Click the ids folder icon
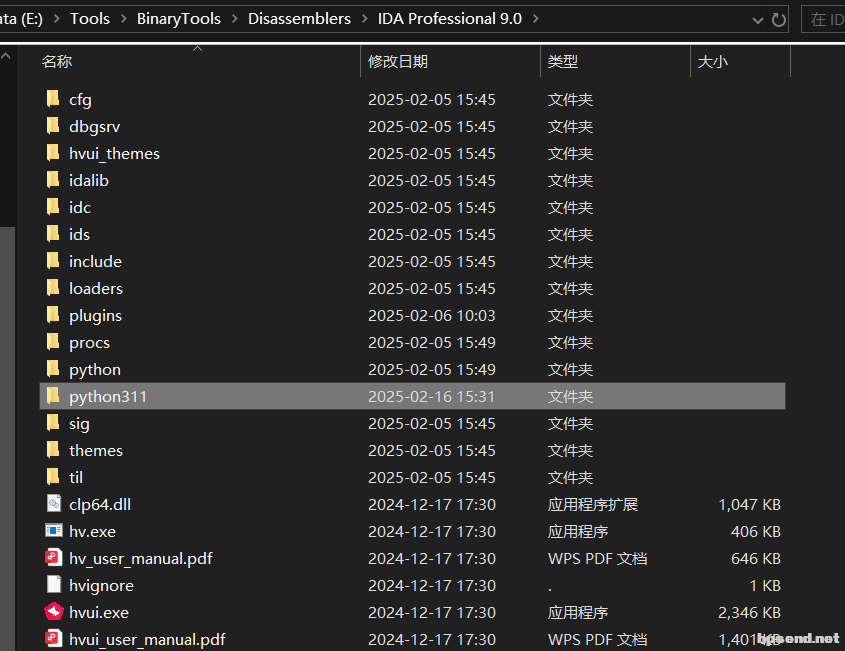This screenshot has width=845, height=651. [53, 234]
